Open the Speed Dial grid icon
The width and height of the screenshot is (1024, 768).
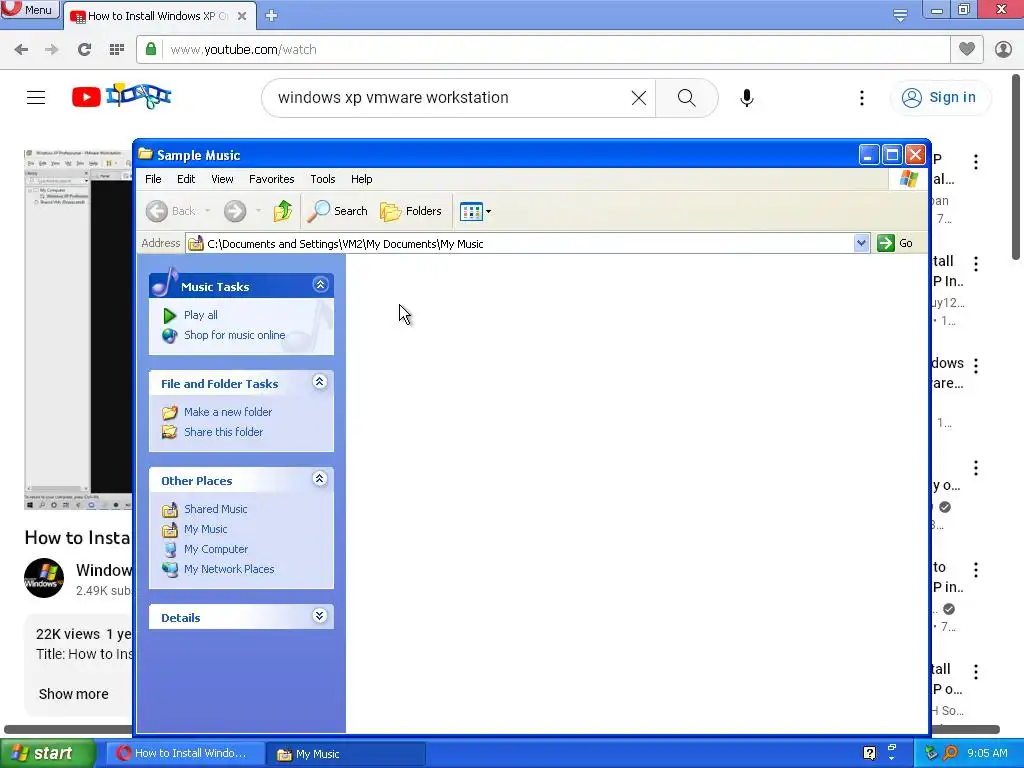point(117,50)
